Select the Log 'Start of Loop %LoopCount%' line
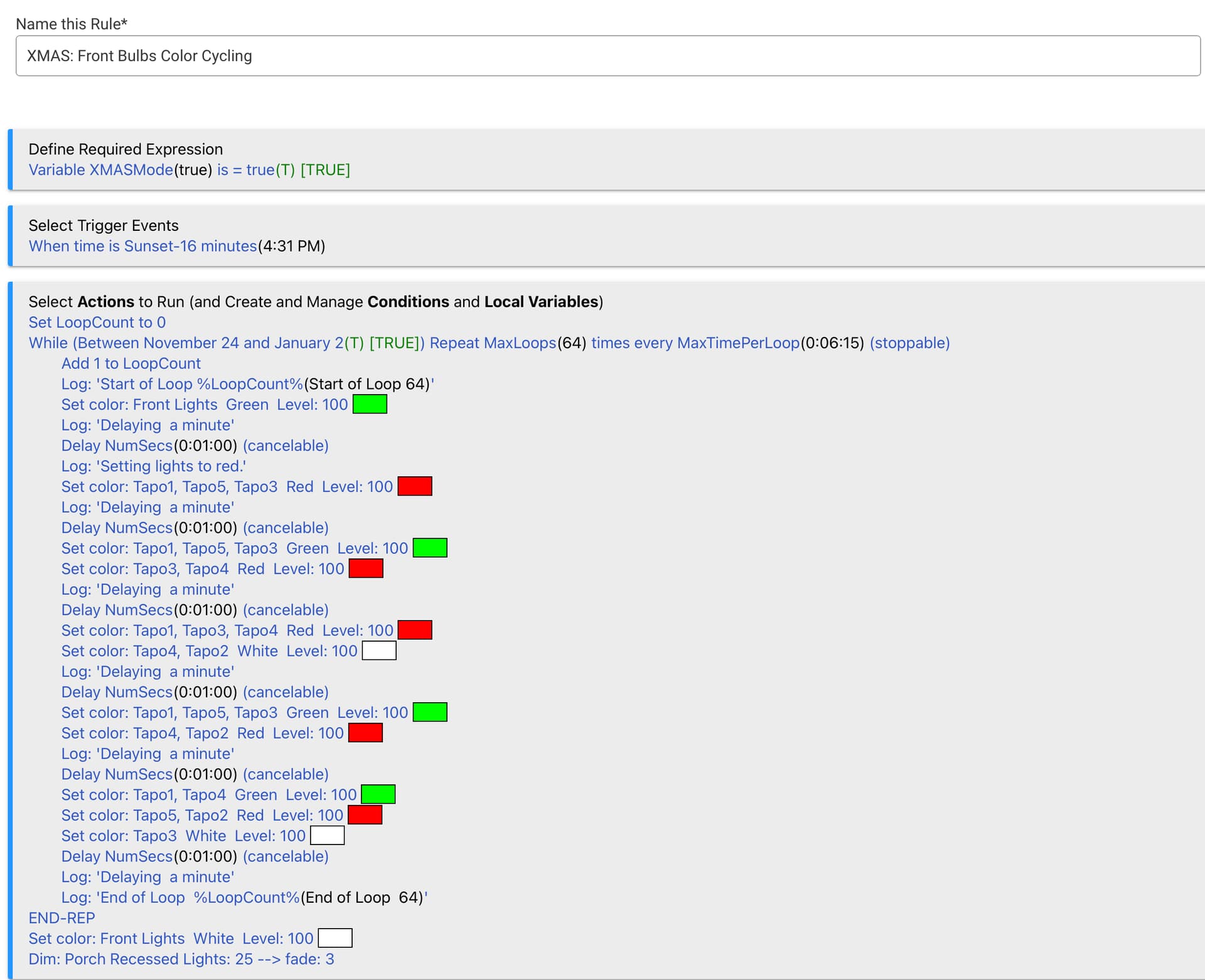The width and height of the screenshot is (1205, 980). [248, 384]
